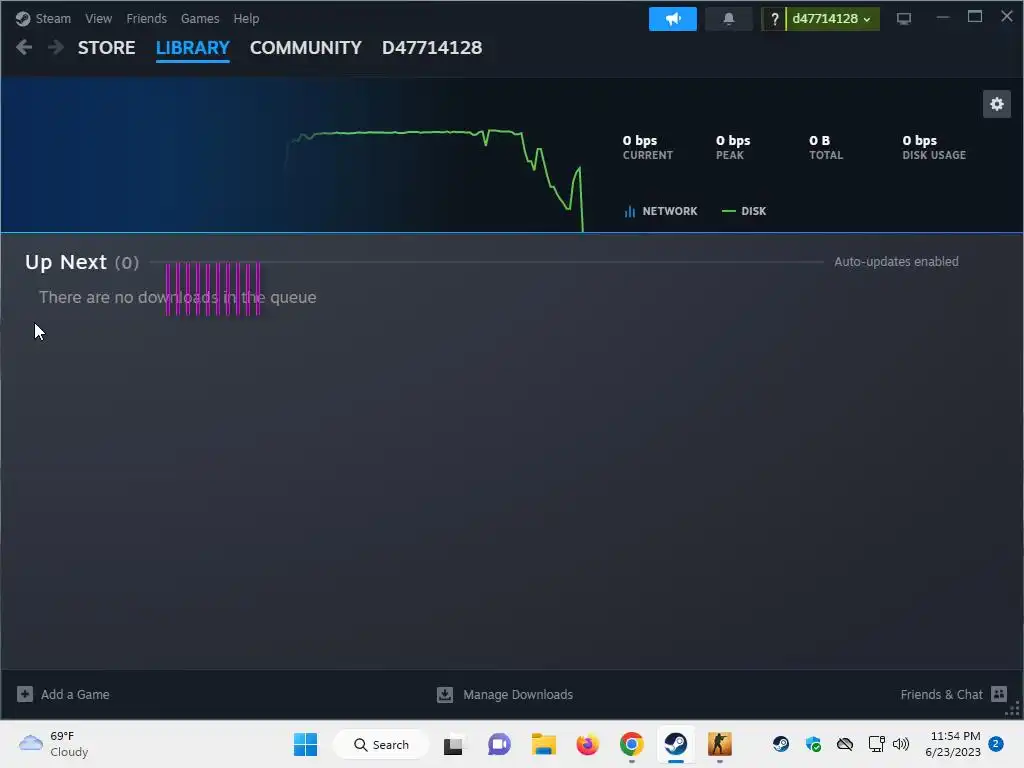1024x768 pixels.
Task: Open the D47714128 profile tab
Action: (x=432, y=48)
